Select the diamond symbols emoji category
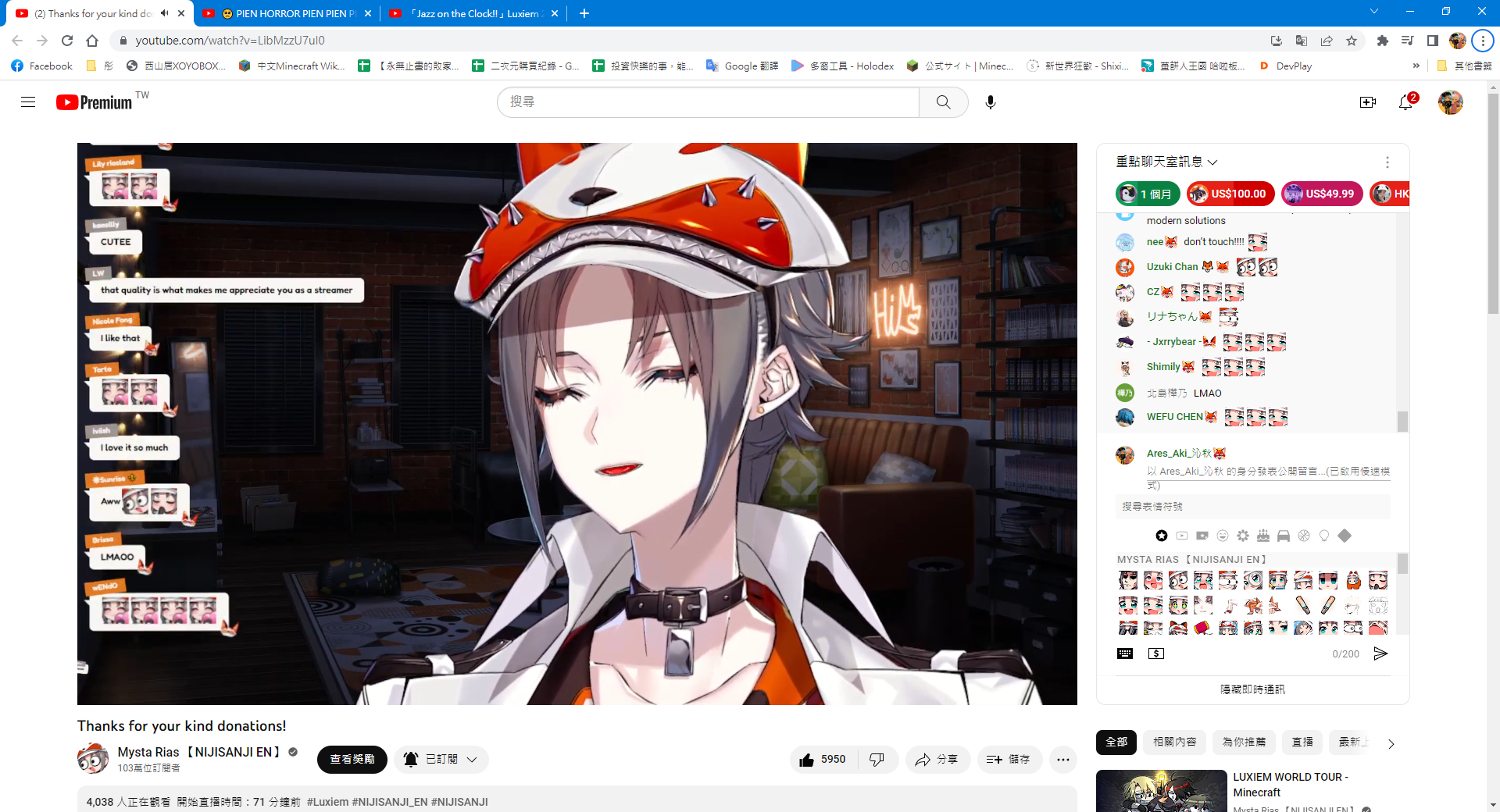The height and width of the screenshot is (812, 1500). pyautogui.click(x=1345, y=536)
